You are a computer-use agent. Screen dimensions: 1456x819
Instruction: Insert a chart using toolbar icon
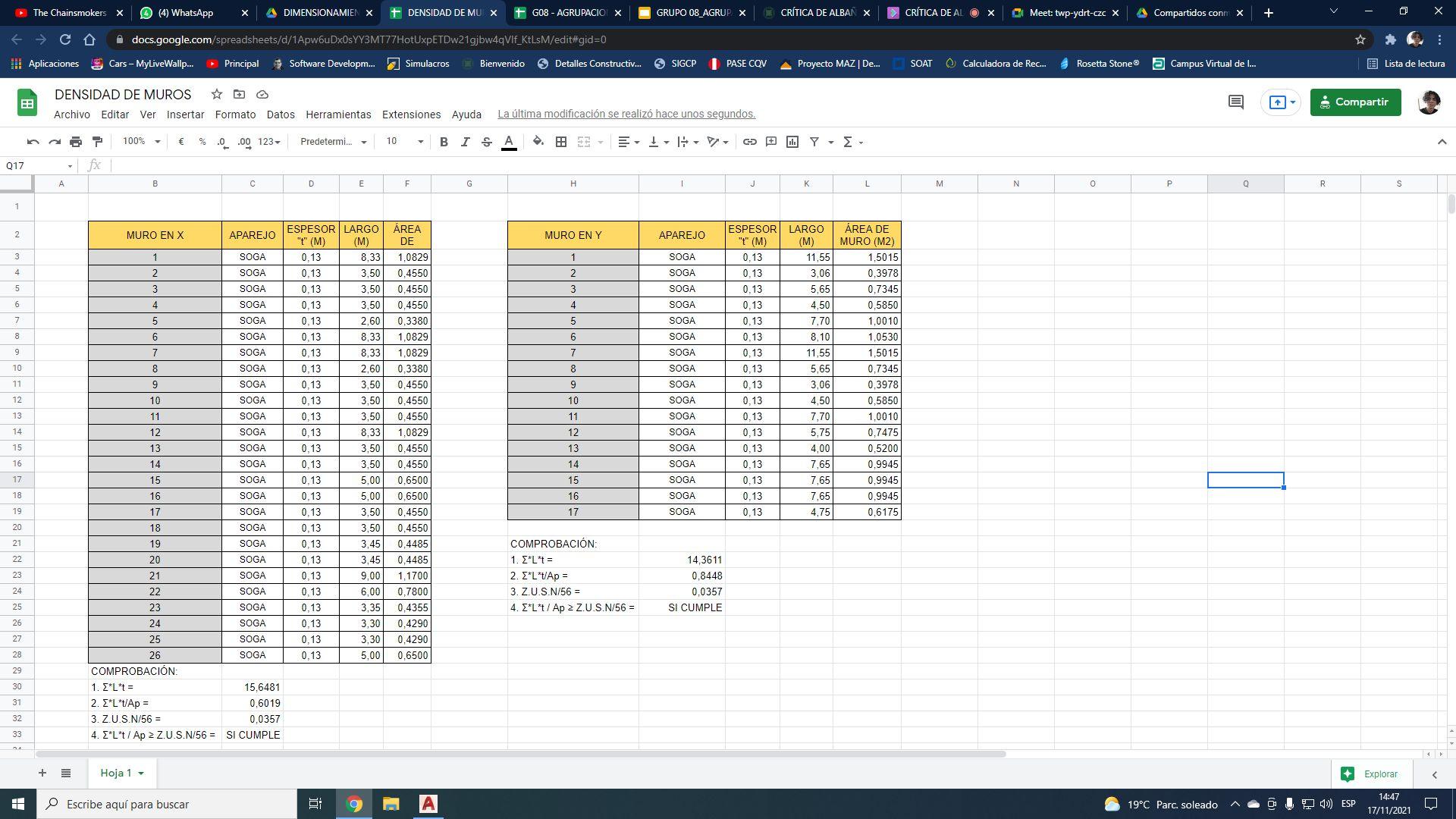[792, 142]
